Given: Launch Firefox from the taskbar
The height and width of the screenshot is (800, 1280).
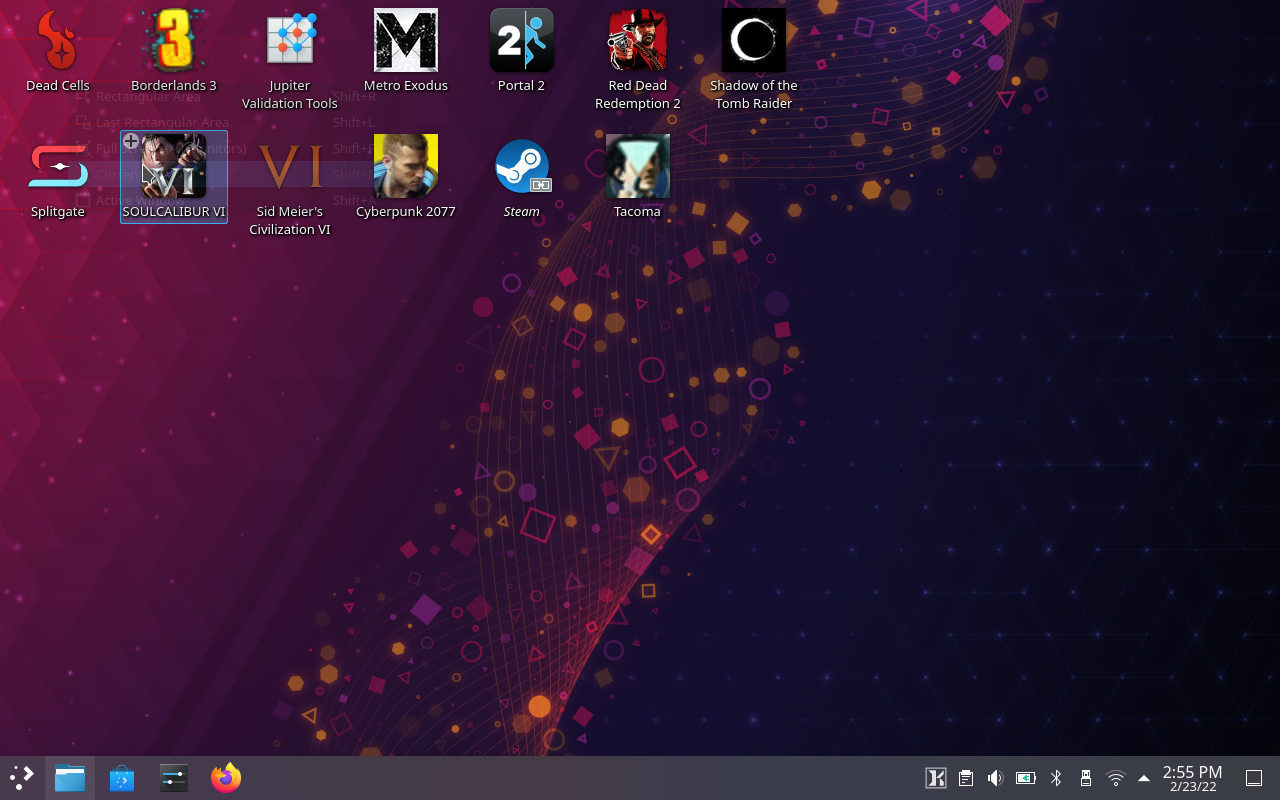Looking at the screenshot, I should click(226, 778).
